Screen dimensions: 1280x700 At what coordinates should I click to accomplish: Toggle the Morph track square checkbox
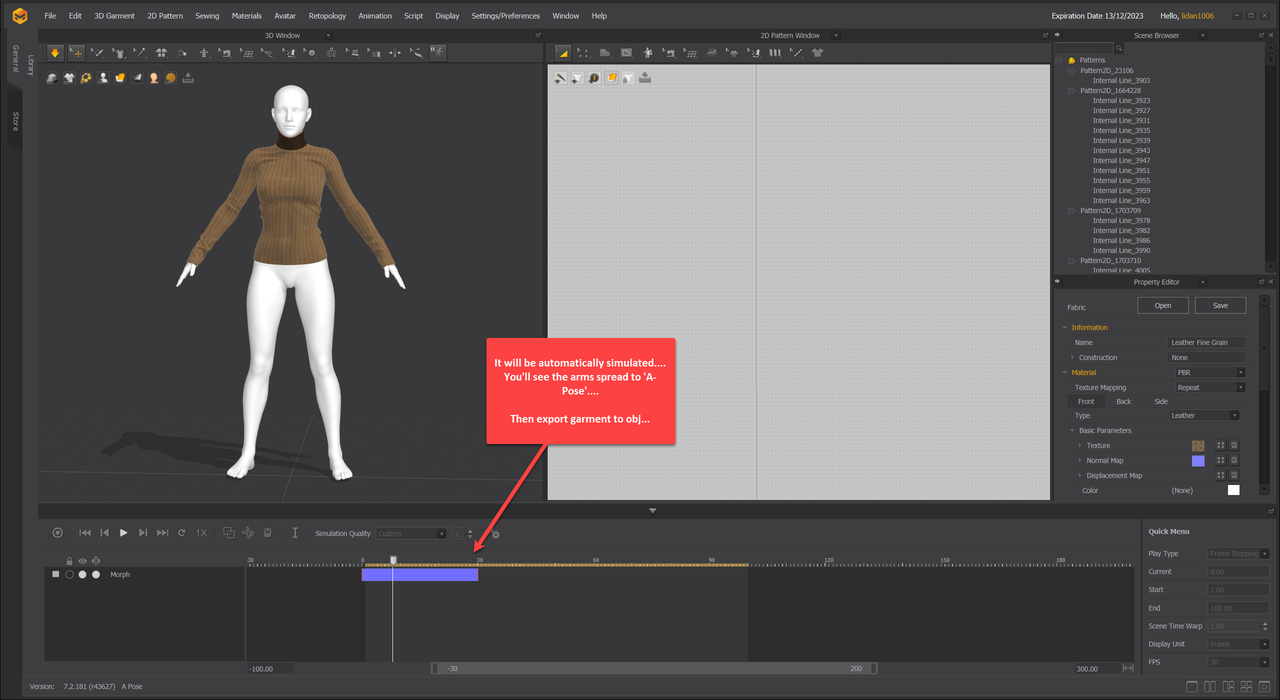[56, 574]
